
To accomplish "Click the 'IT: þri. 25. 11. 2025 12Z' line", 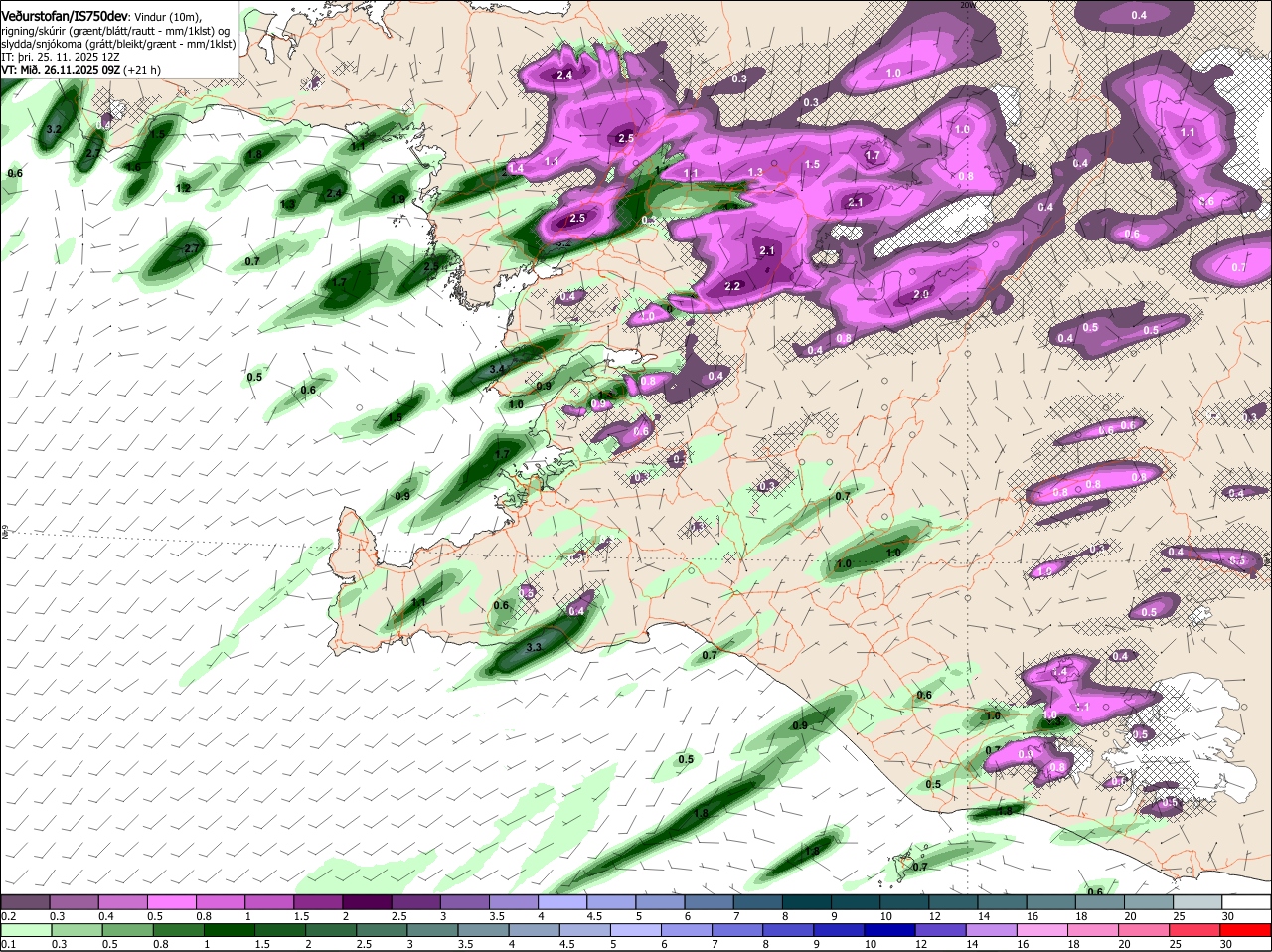I will point(61,57).
